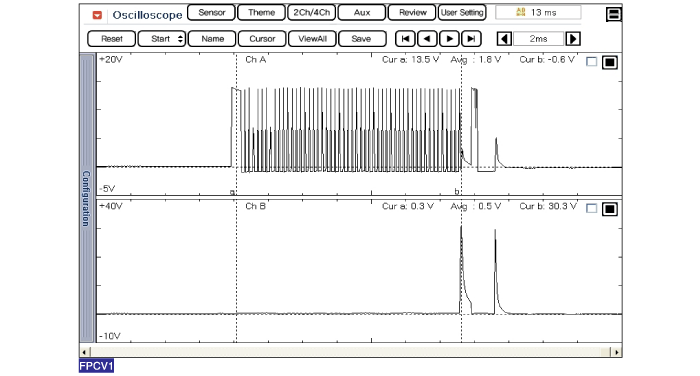The image size is (700, 376).
Task: Click the window layout icon at the top right
Action: [614, 14]
